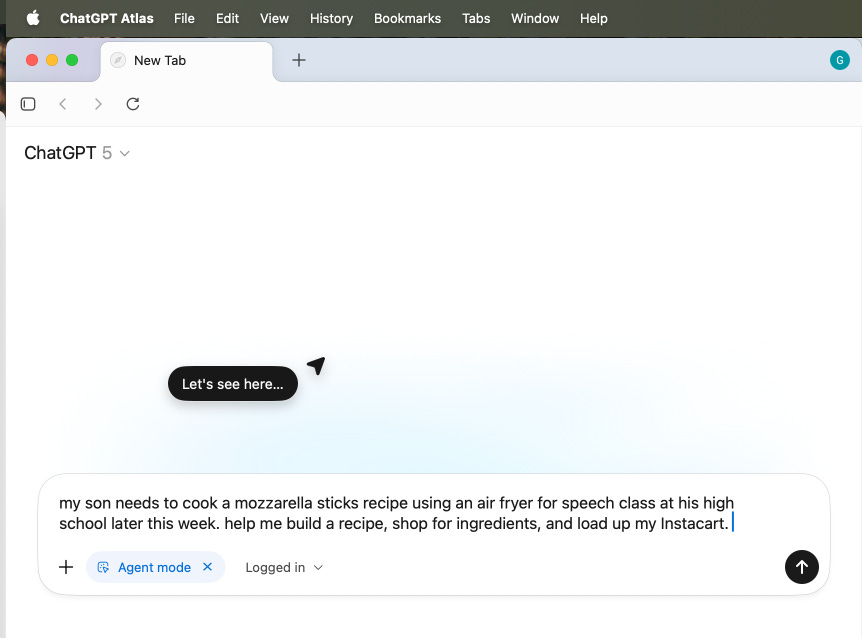Open the History menu
This screenshot has width=862, height=638.
pyautogui.click(x=331, y=18)
